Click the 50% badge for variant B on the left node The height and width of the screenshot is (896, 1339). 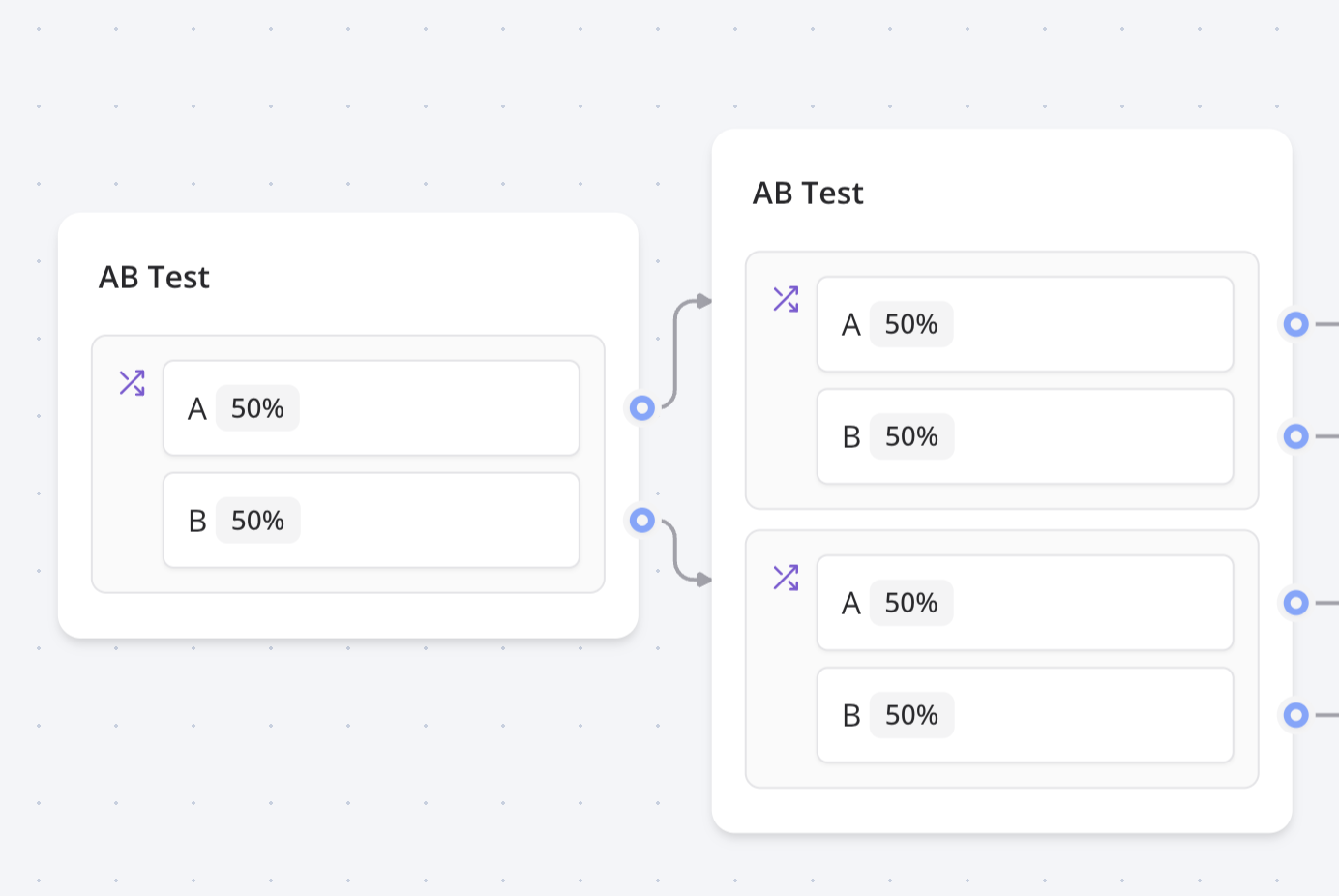coord(257,521)
